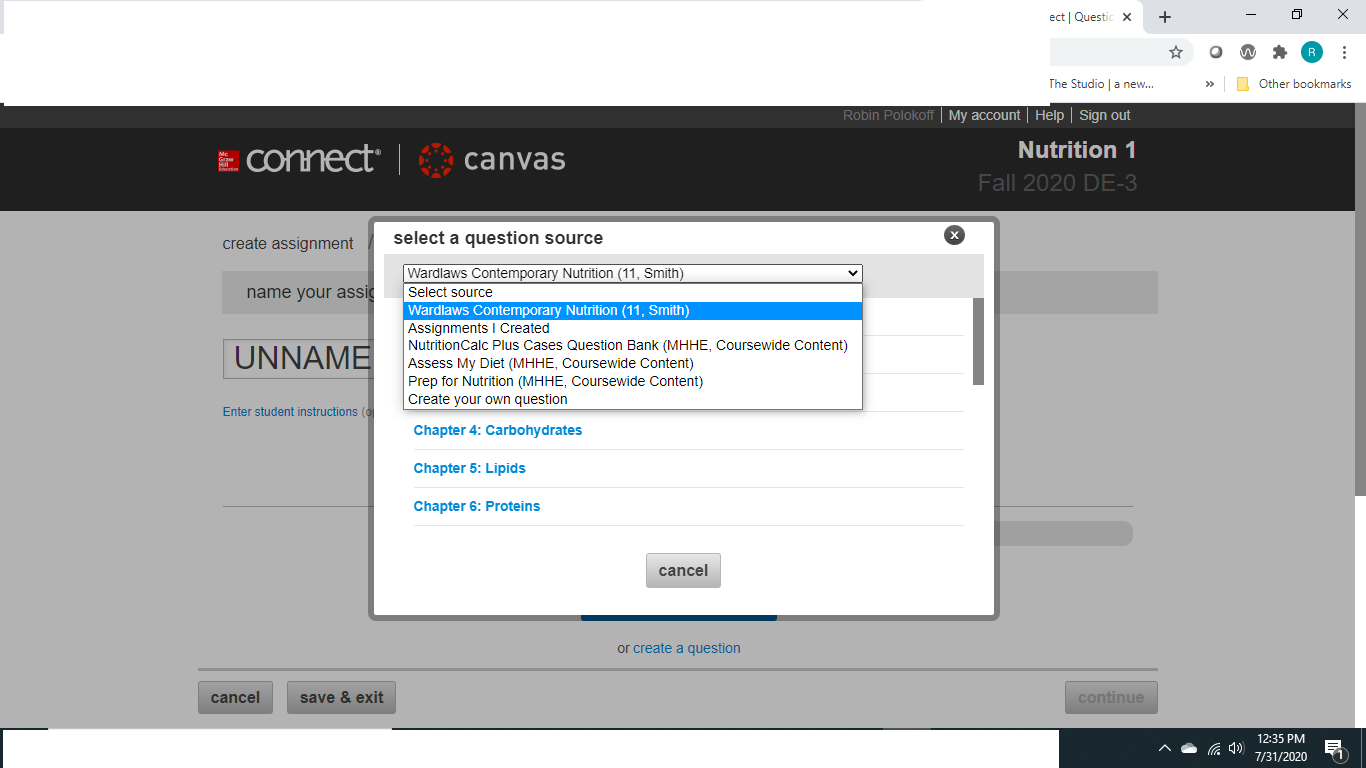Viewport: 1366px width, 768px height.
Task: Select 'NutritionCalc Plus Cases Question Bank'
Action: [x=627, y=345]
